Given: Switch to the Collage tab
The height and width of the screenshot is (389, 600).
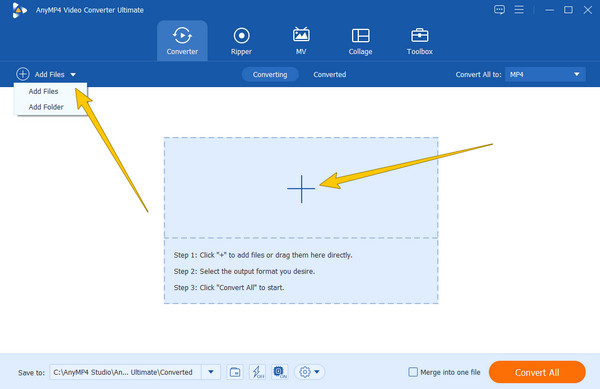Looking at the screenshot, I should (x=360, y=41).
